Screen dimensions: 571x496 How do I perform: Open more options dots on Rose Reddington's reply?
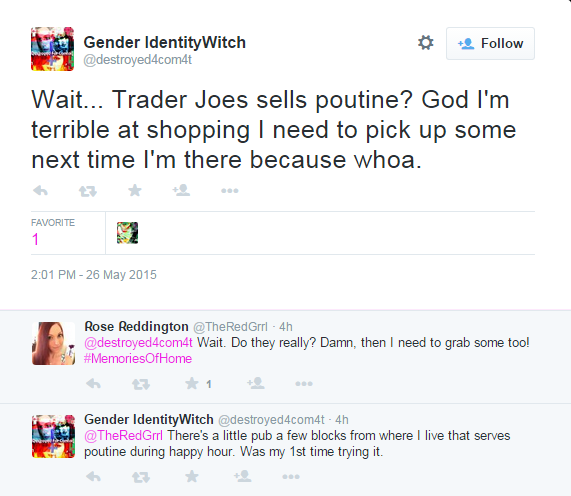[x=304, y=383]
